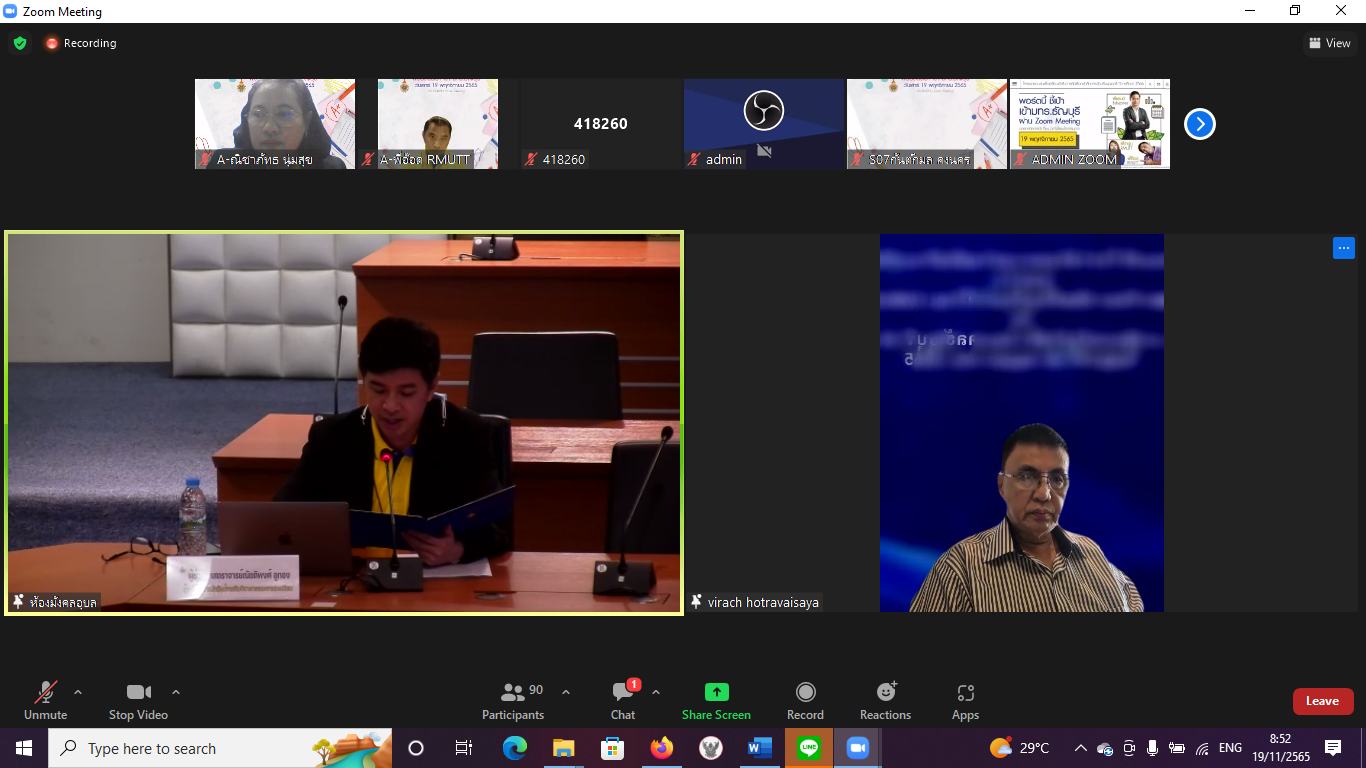Open the Chat panel
1366x768 pixels.
(x=623, y=700)
